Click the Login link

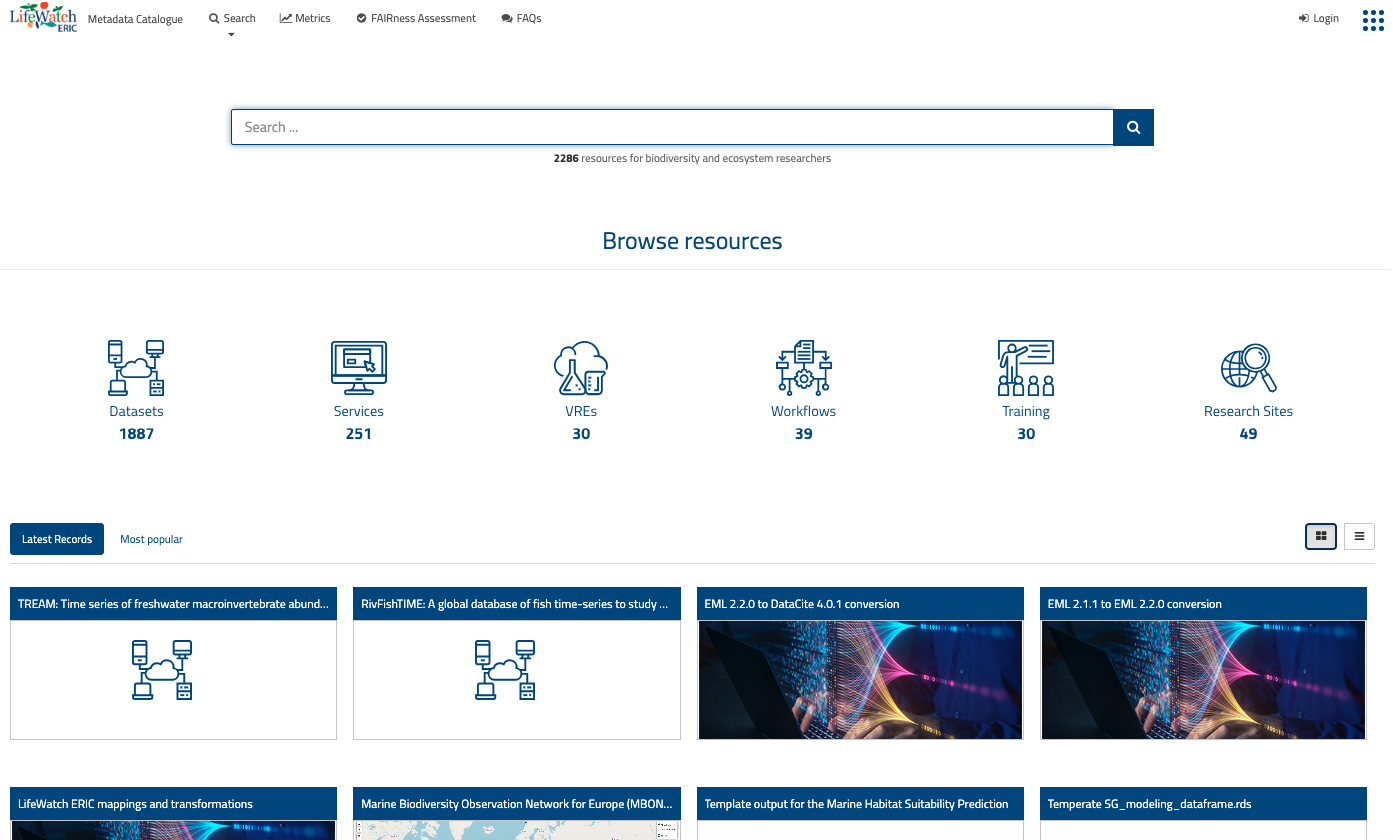pos(1318,18)
